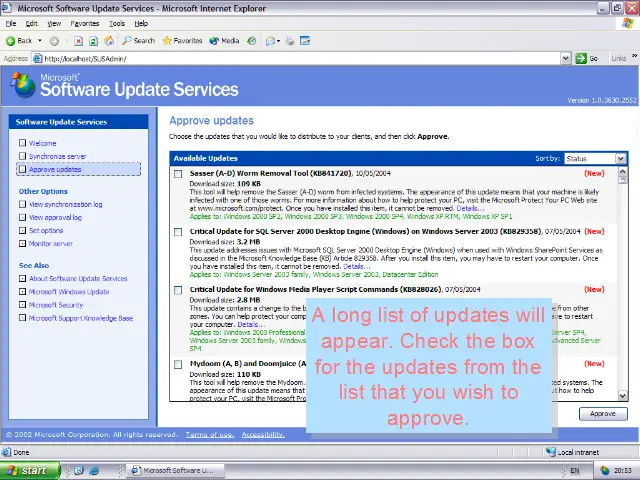Open the File menu
640x480 pixels.
(11, 24)
